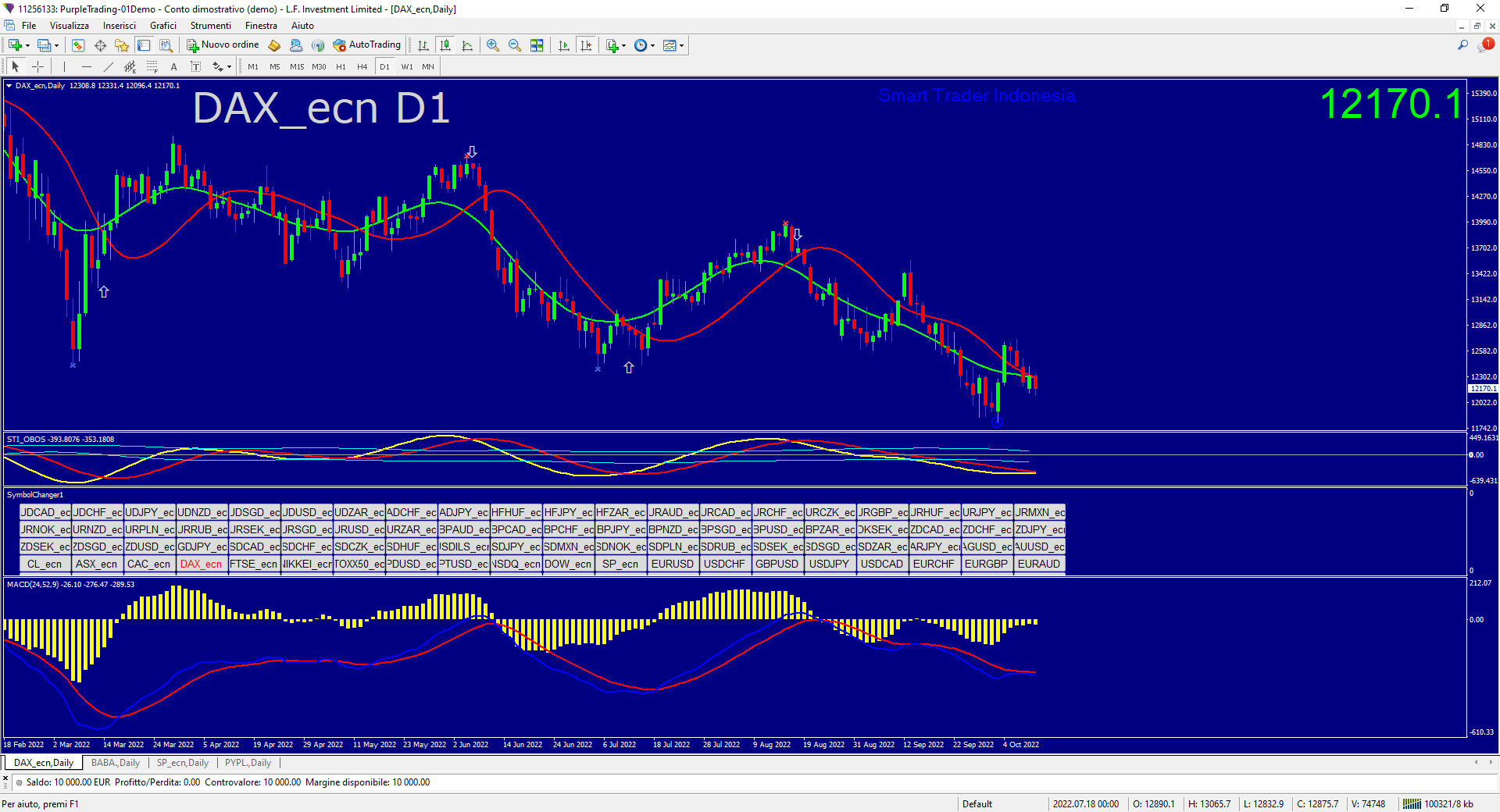The width and height of the screenshot is (1500, 812).
Task: Click the DAX_ecn symbol button
Action: (x=202, y=564)
